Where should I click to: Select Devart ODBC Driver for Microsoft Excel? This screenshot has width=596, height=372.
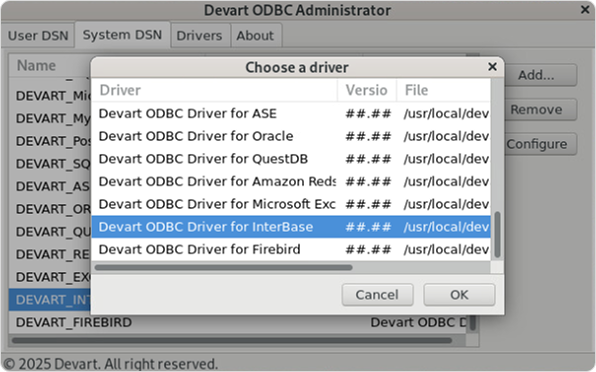tap(291, 204)
